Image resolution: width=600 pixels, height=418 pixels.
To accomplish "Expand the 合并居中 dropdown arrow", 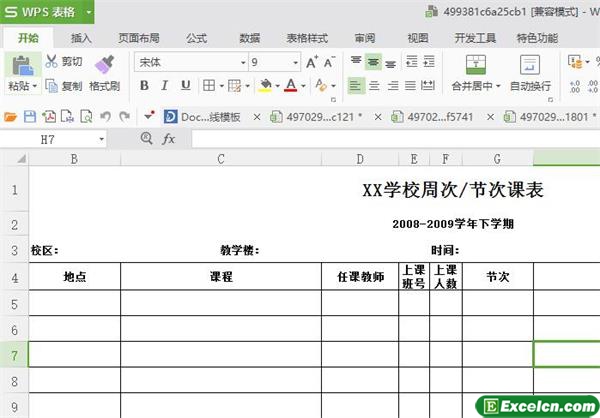I will click(498, 86).
